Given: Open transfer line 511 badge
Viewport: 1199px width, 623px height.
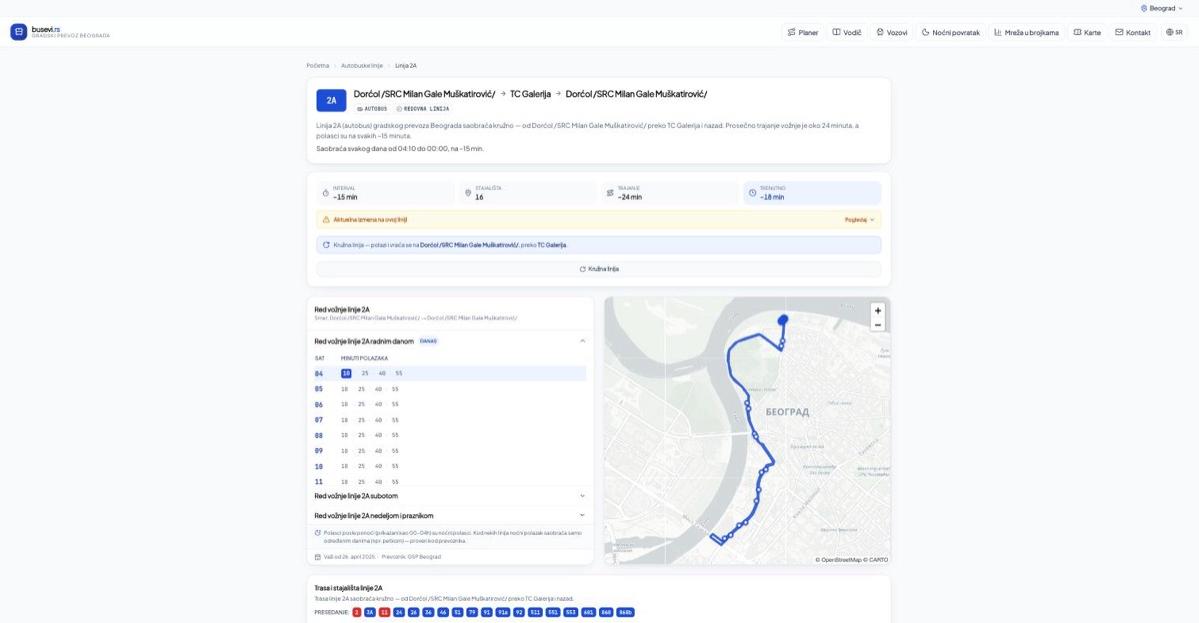Looking at the screenshot, I should point(535,612).
